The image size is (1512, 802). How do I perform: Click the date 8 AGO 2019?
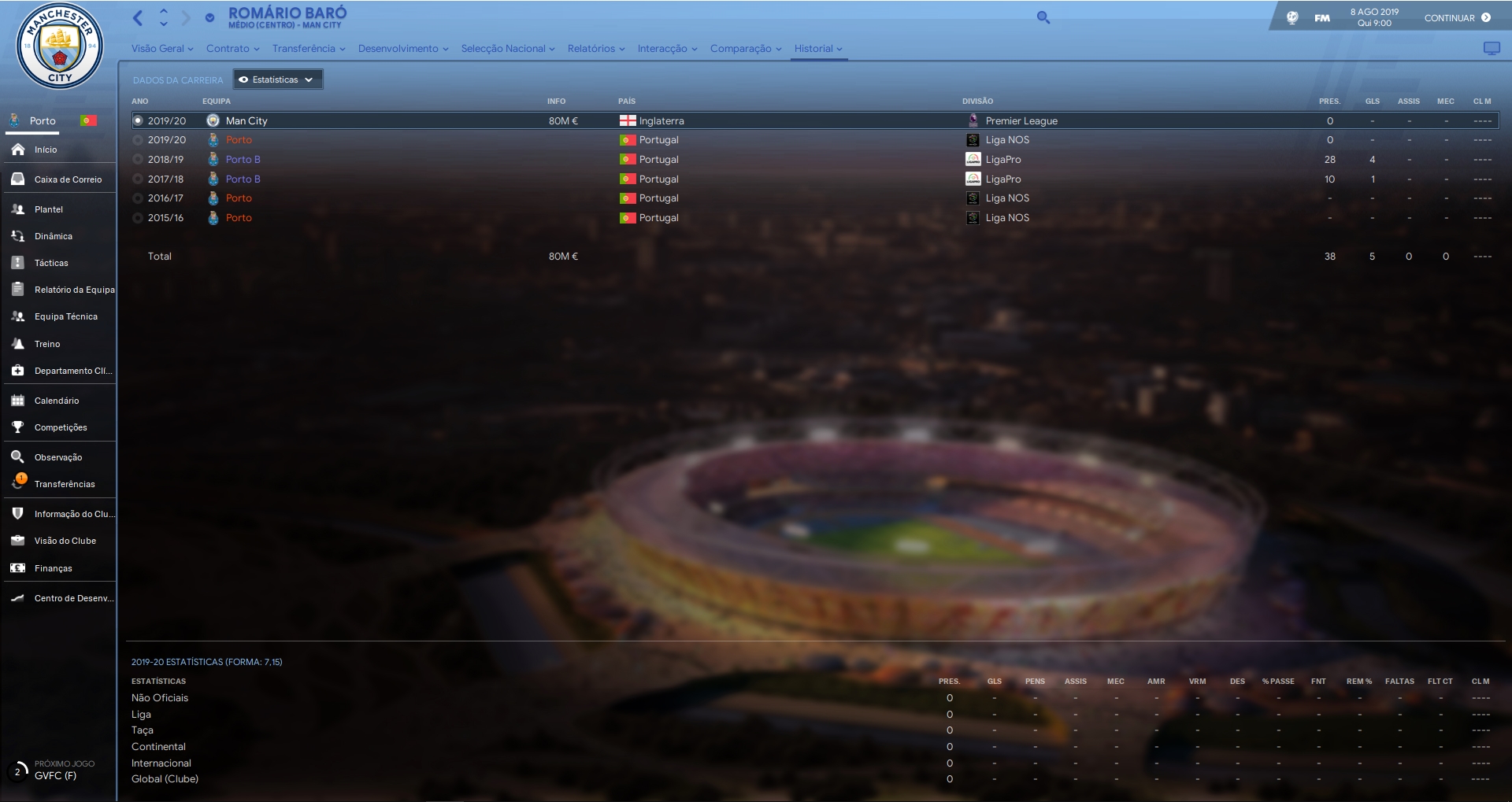(1374, 12)
